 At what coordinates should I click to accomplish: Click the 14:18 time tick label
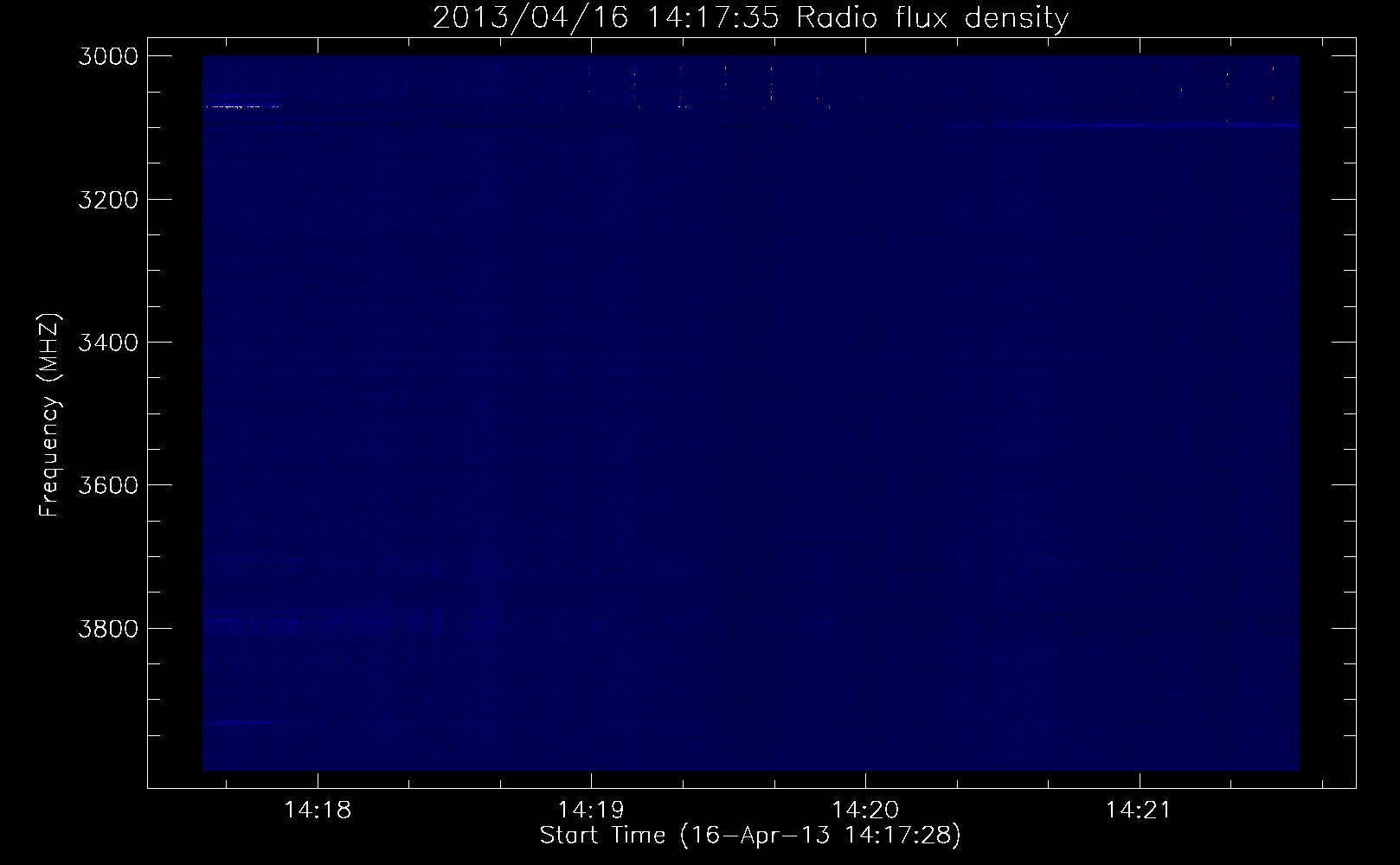[x=318, y=811]
